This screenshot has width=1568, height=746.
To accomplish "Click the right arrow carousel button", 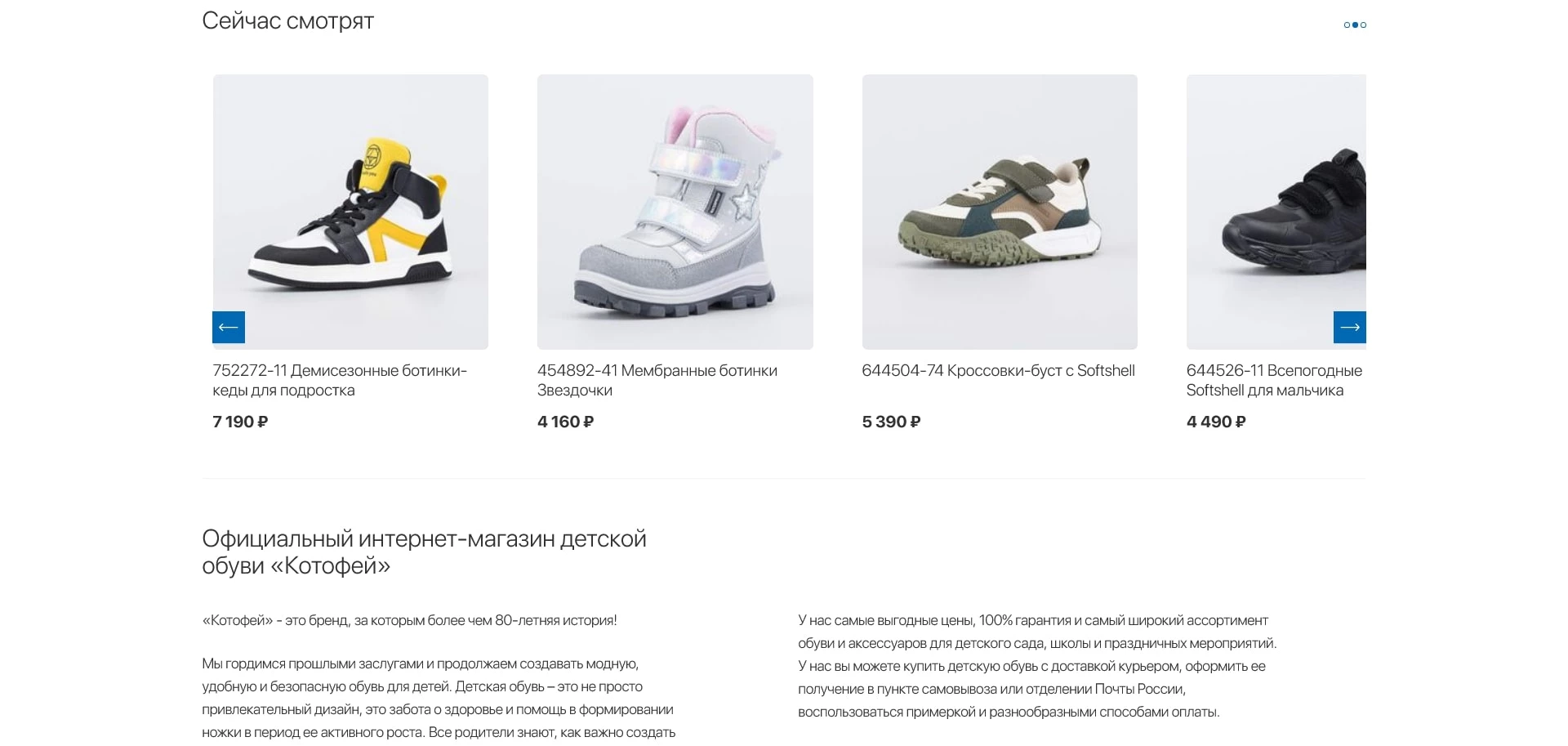I will tap(1349, 327).
